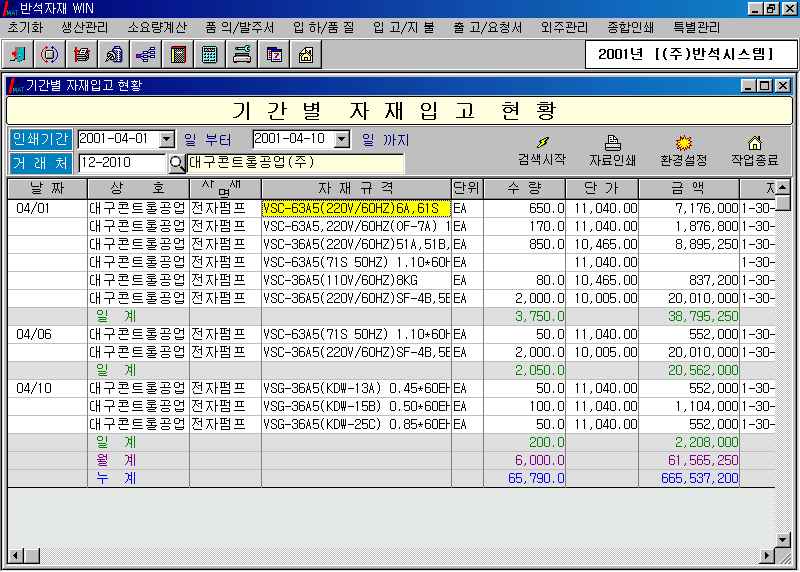Click the calendar icon in toolbar
This screenshot has width=800, height=572.
[274, 54]
